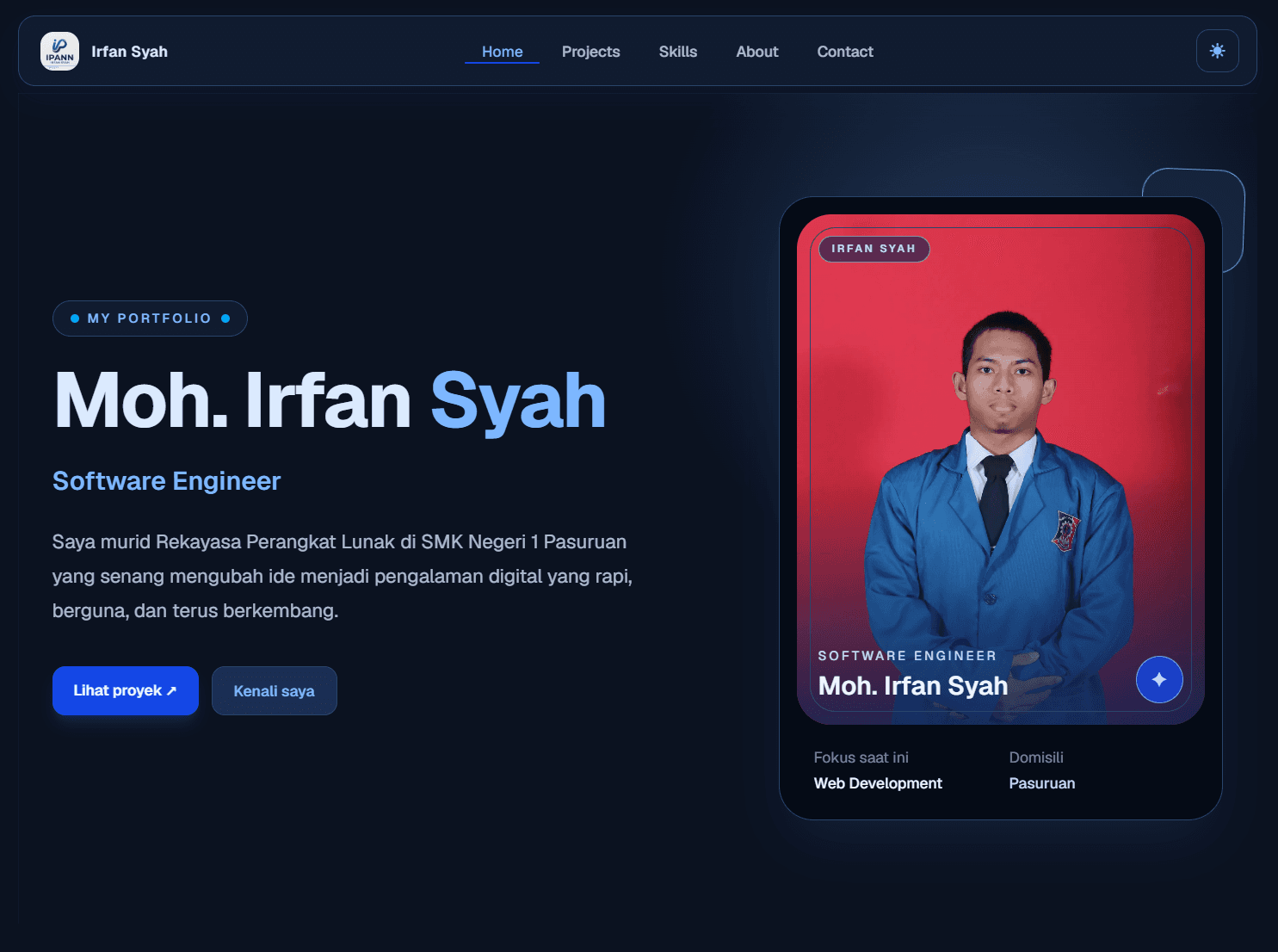The image size is (1278, 952).
Task: Click the Moh. Irfan Syah main heading
Action: tap(330, 401)
